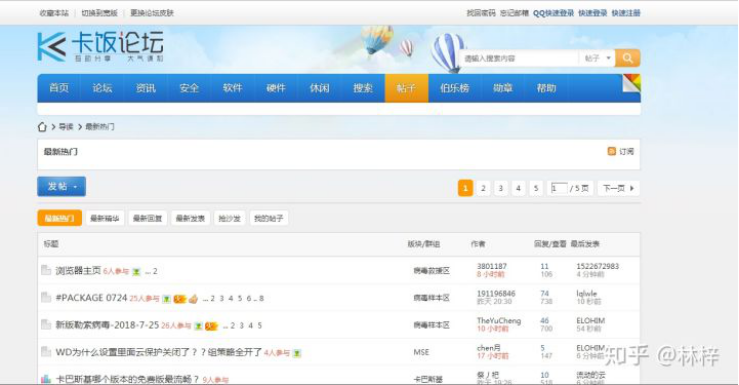Open the 帖子 search type dropdown

(598, 58)
